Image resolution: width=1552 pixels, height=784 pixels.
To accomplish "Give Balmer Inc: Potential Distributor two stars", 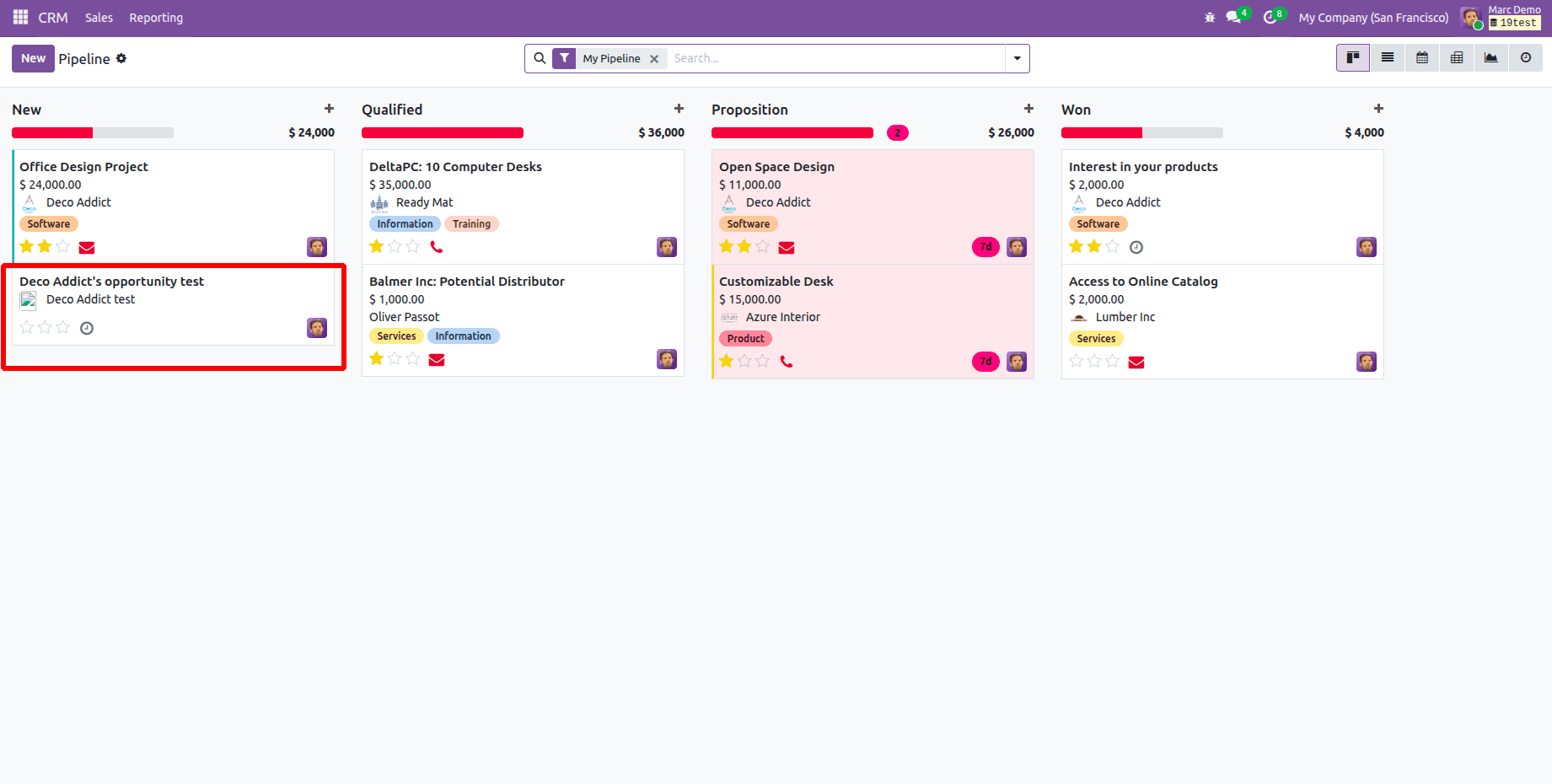I will coord(395,358).
